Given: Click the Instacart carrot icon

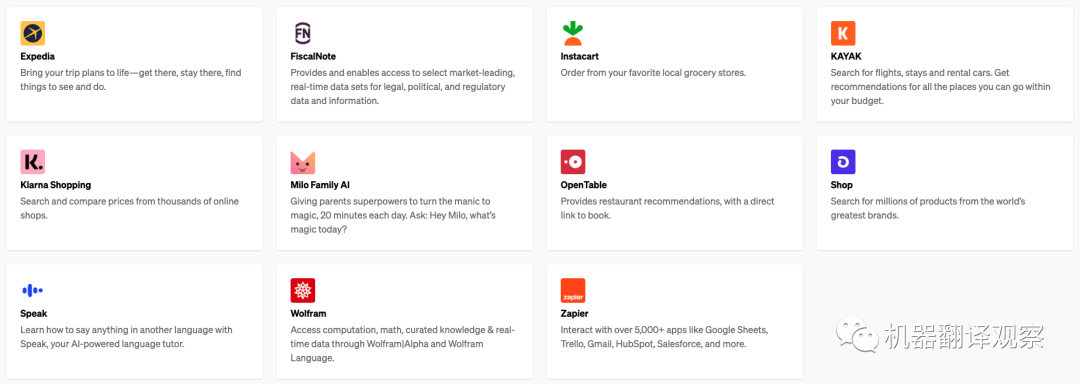Looking at the screenshot, I should tap(572, 33).
